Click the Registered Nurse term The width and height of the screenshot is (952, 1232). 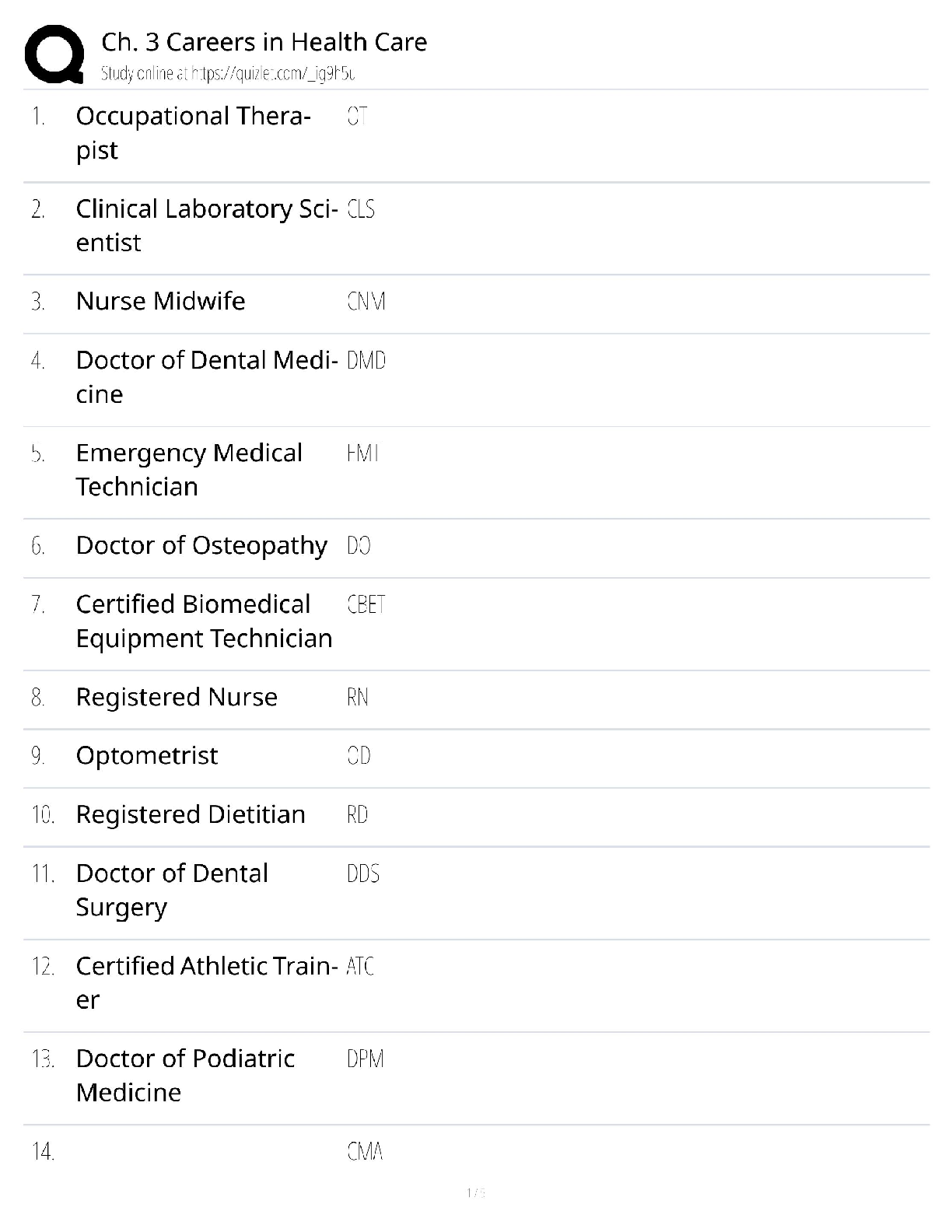click(177, 697)
